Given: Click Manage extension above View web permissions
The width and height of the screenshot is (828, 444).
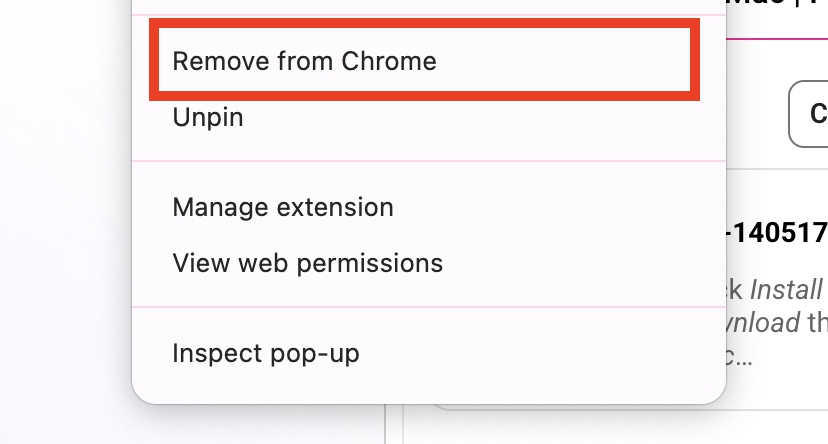Looking at the screenshot, I should [283, 207].
